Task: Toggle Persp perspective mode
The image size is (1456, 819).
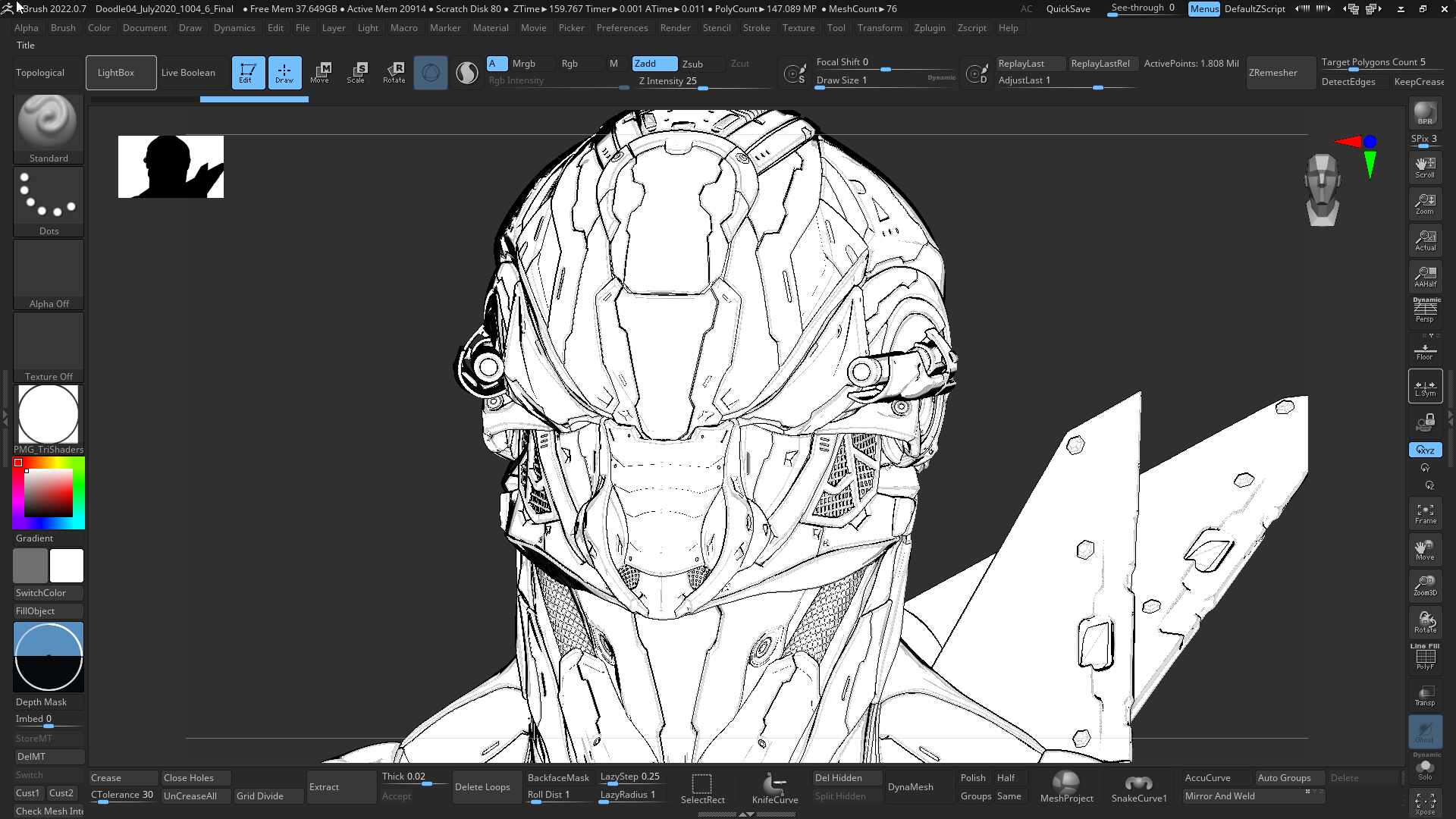Action: coord(1425,310)
